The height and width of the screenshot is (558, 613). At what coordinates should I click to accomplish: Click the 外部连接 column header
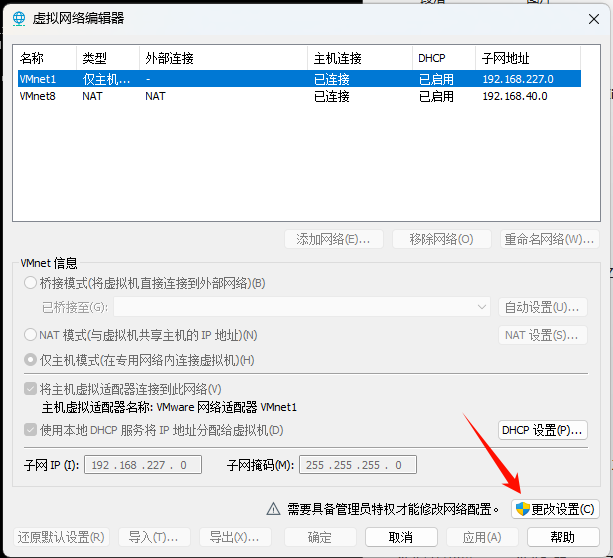pos(223,58)
